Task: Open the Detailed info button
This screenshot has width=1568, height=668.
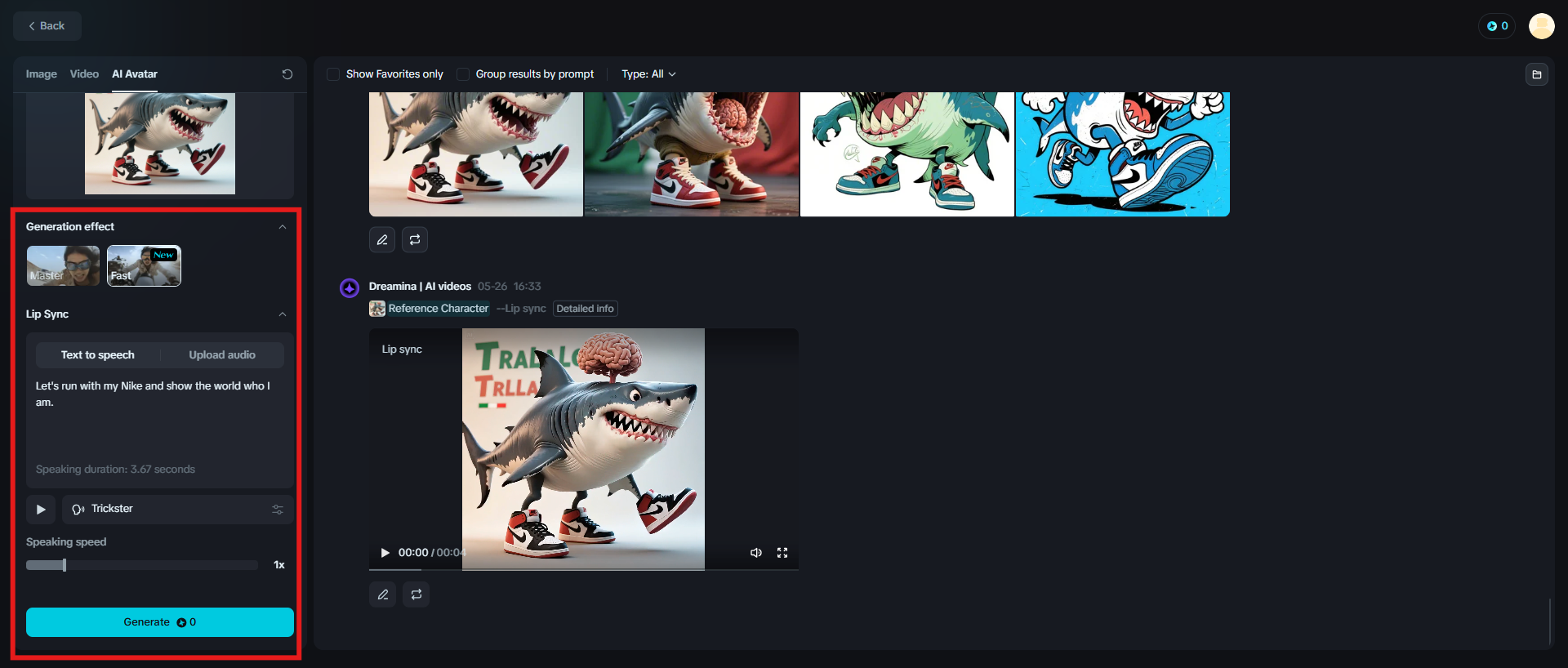Action: pyautogui.click(x=585, y=309)
